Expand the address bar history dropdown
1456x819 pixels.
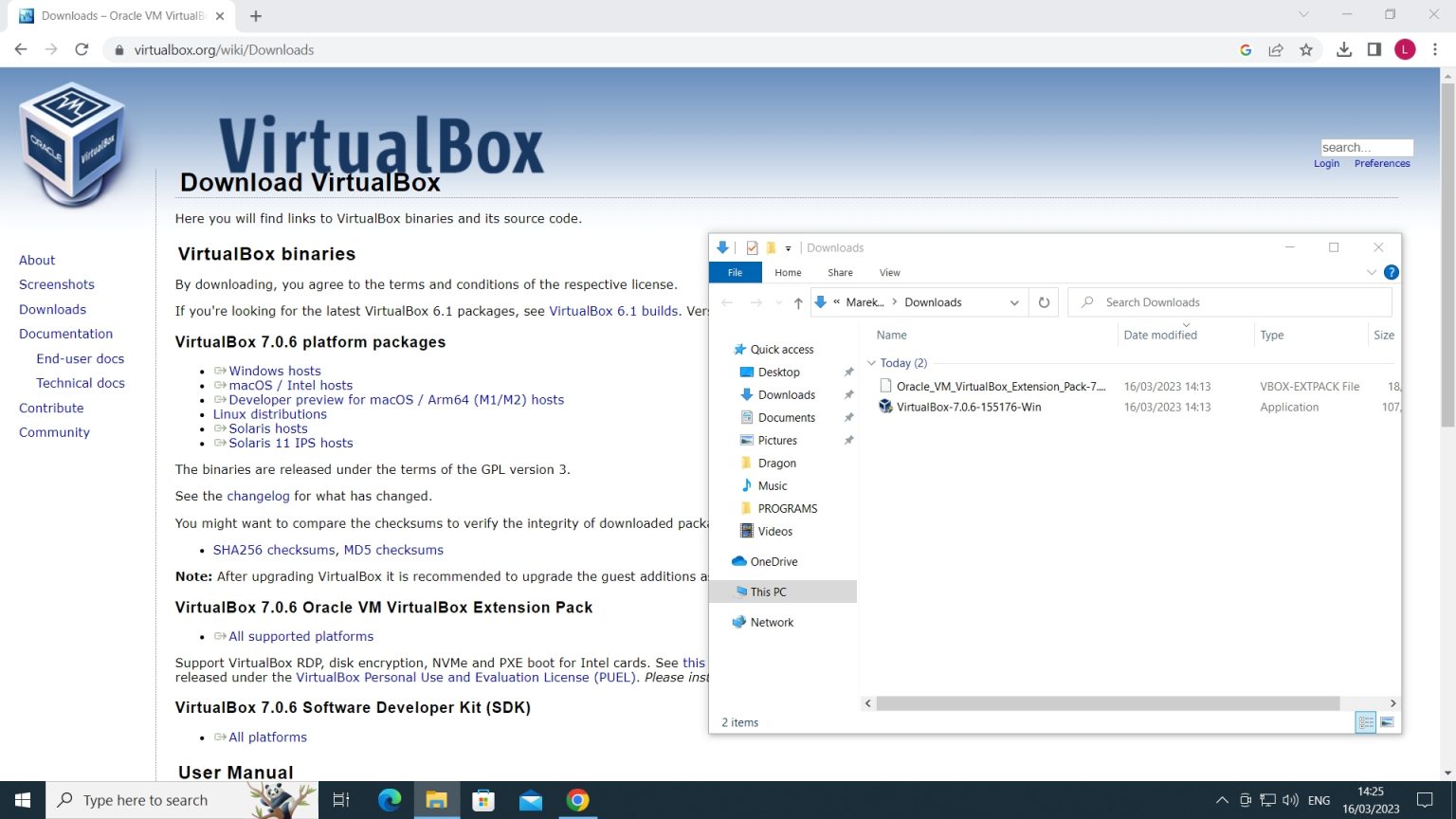click(1014, 302)
